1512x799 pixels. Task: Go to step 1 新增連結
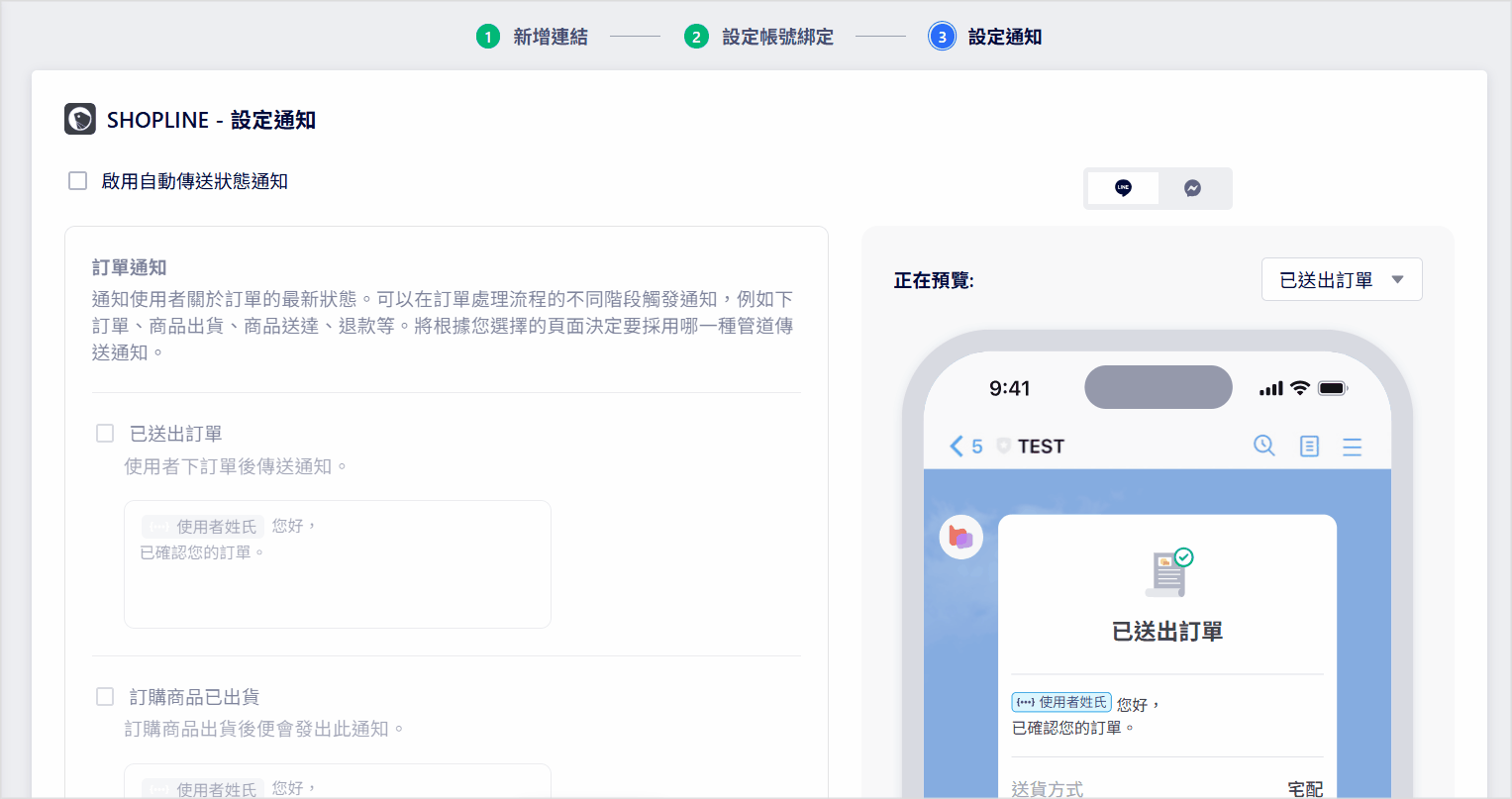point(532,37)
